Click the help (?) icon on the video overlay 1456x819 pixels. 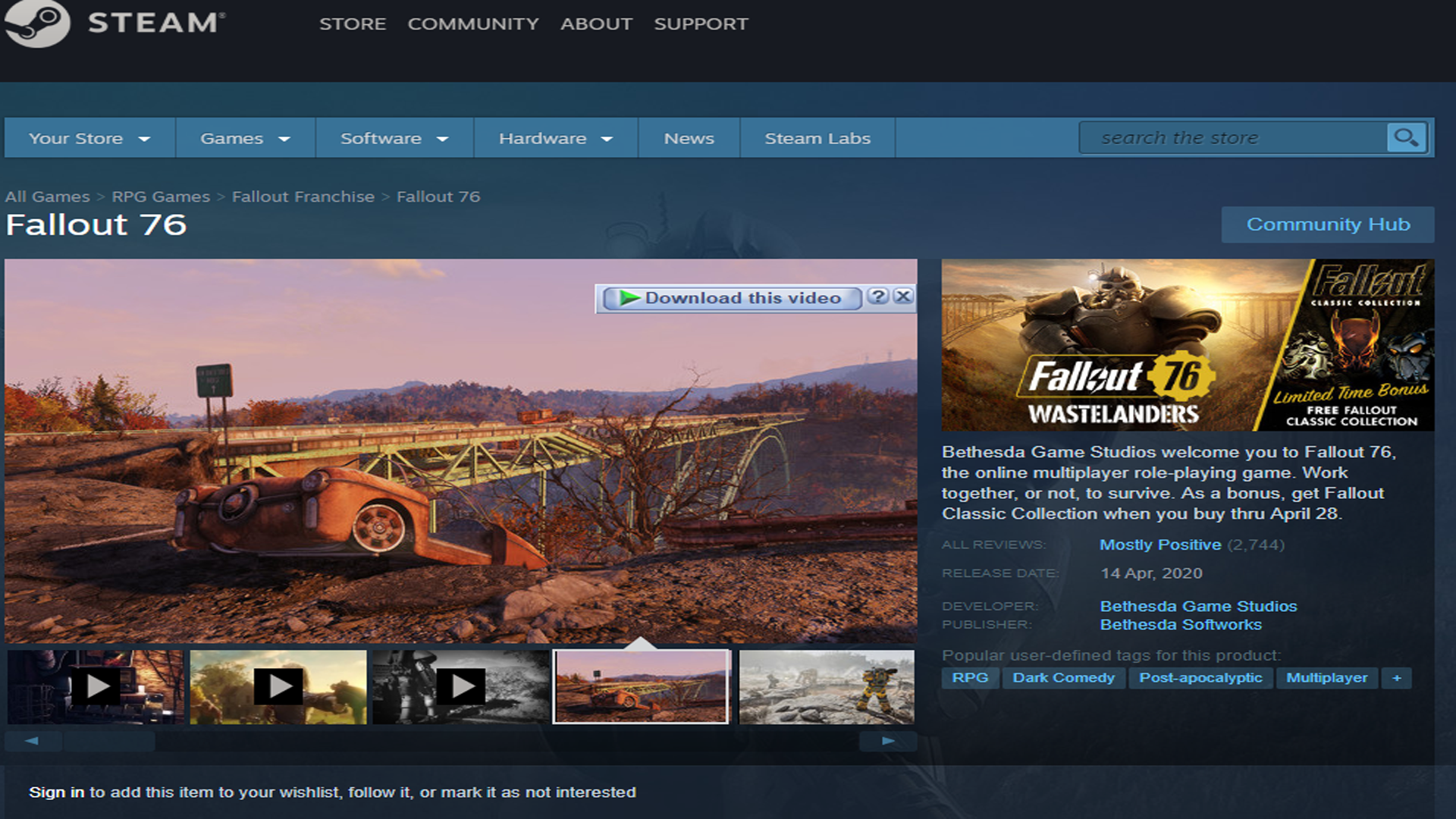coord(880,298)
